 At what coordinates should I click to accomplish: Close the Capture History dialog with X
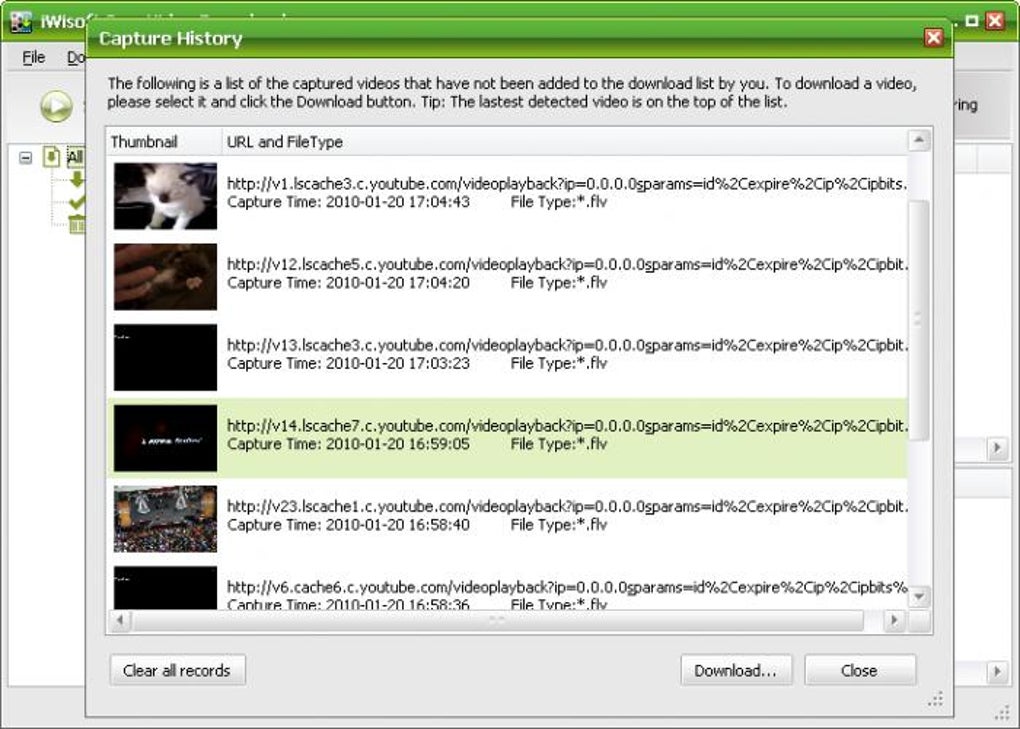933,38
